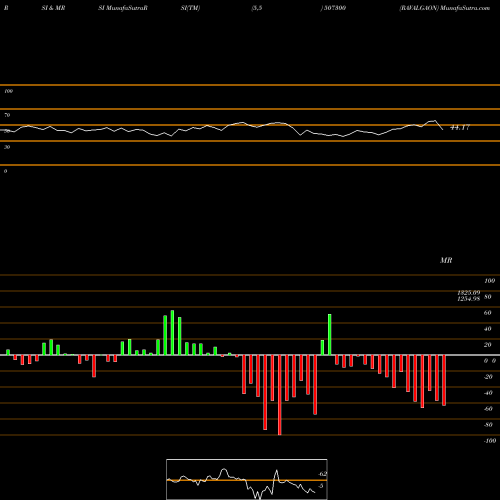Click the MR axis -60 label
This screenshot has height=500, width=500.
[488, 409]
